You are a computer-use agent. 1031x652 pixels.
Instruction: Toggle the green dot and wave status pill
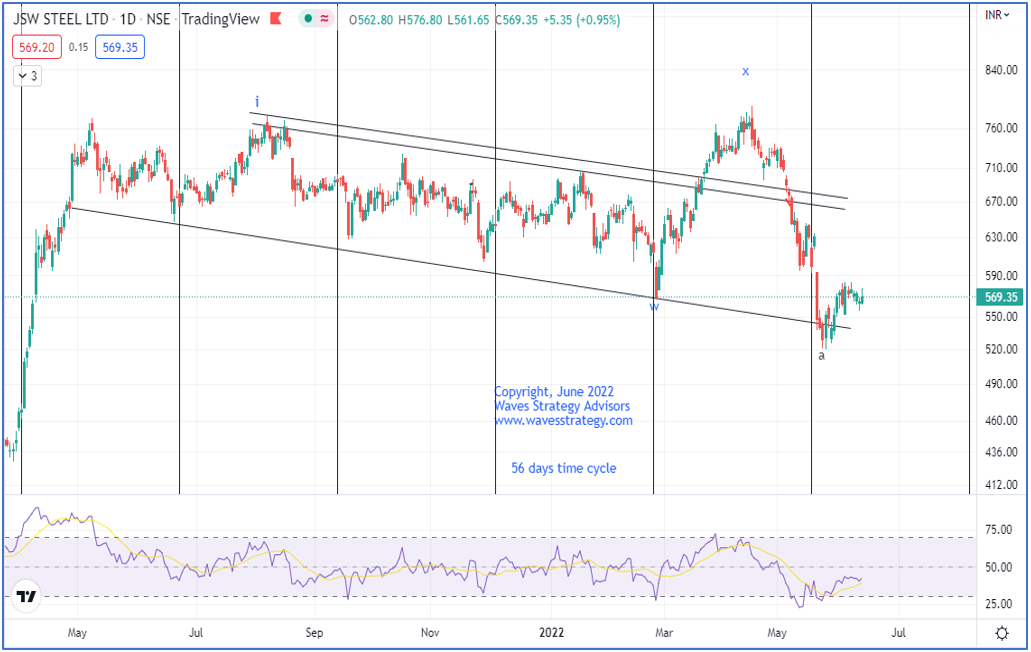(x=316, y=19)
